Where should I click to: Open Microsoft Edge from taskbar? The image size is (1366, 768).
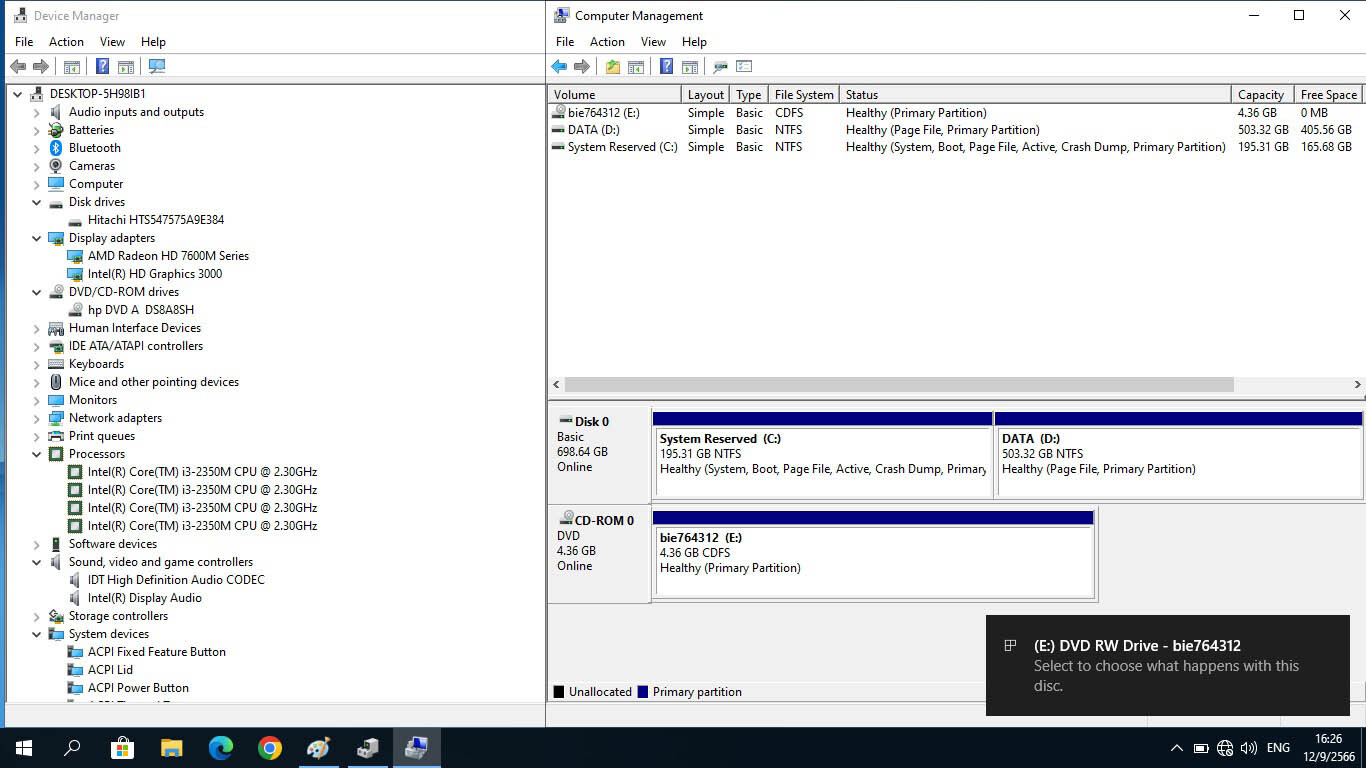pyautogui.click(x=221, y=748)
